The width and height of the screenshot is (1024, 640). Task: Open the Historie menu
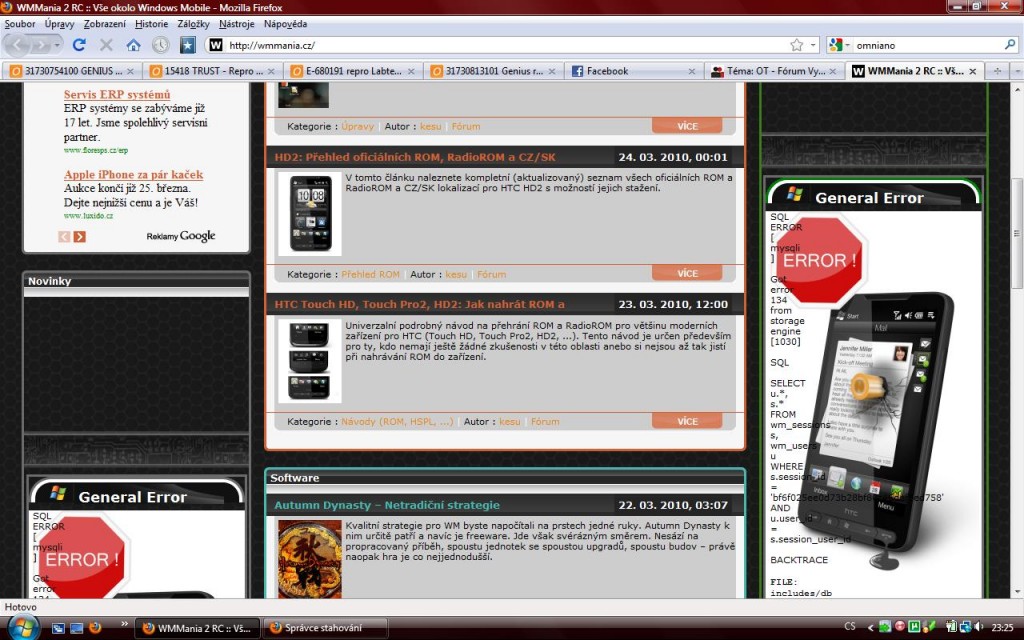tap(152, 24)
